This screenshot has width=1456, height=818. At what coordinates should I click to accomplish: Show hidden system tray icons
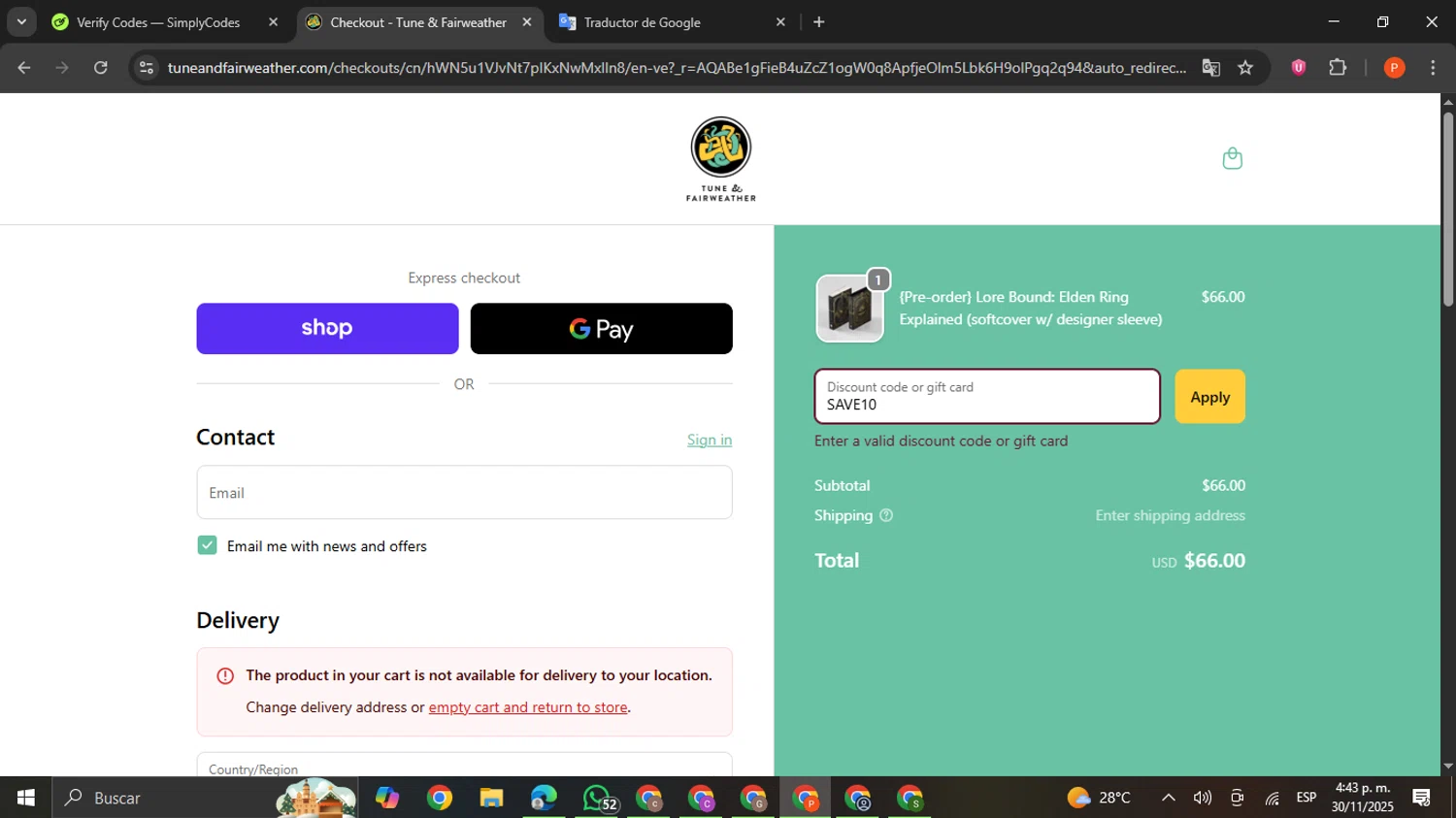(x=1169, y=798)
